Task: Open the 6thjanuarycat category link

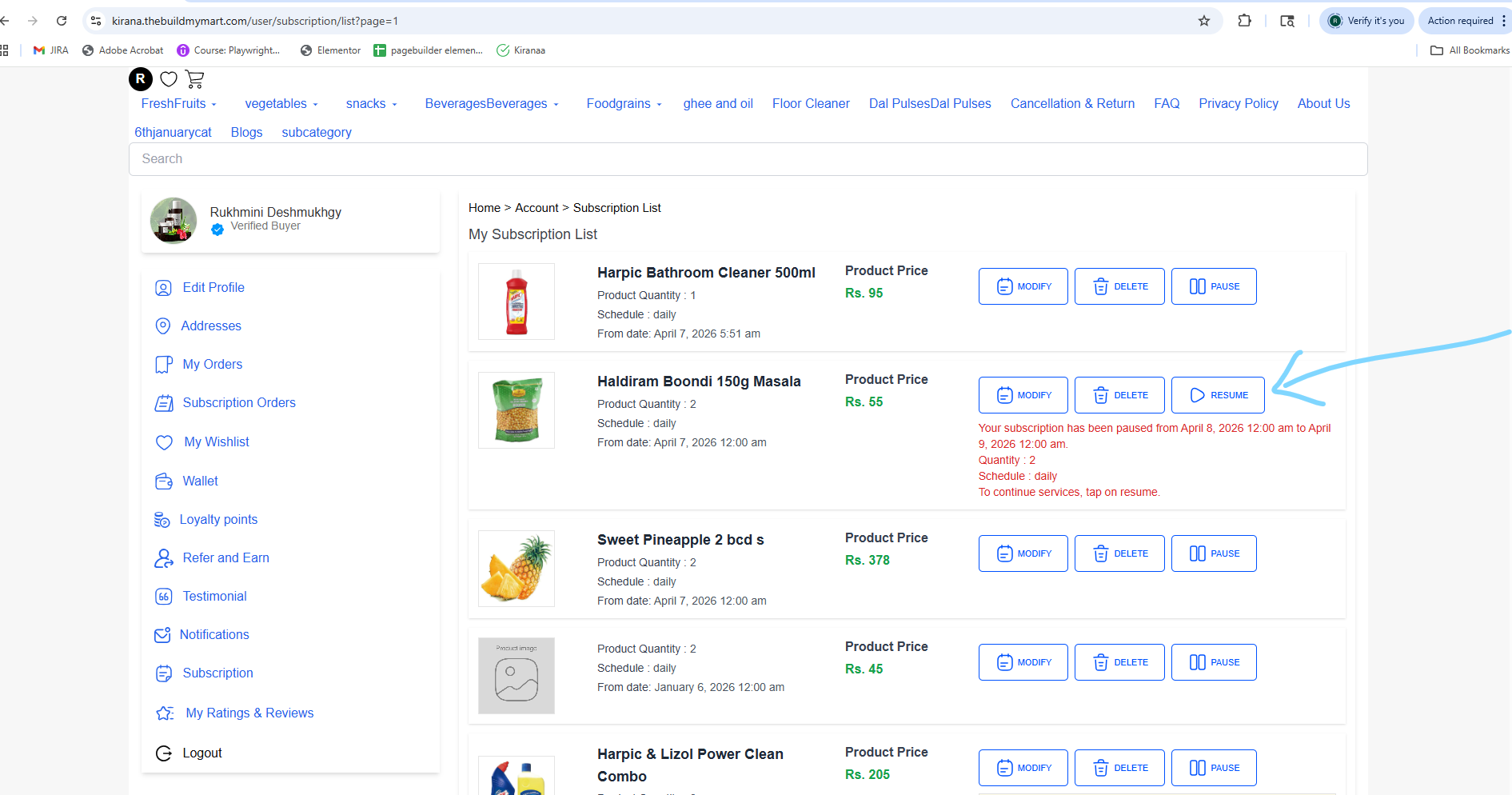Action: [173, 133]
